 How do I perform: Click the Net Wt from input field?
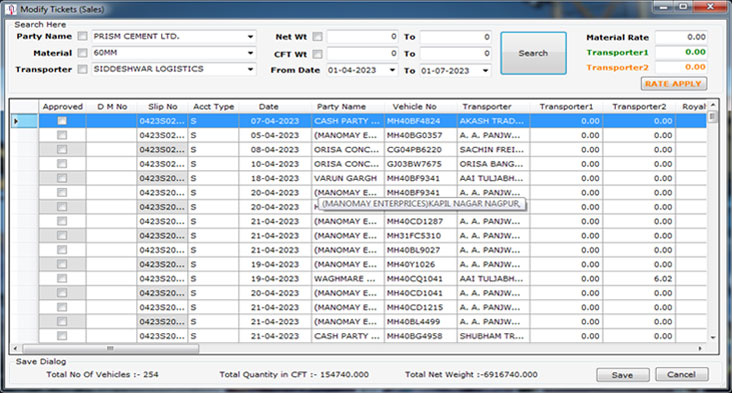[362, 36]
